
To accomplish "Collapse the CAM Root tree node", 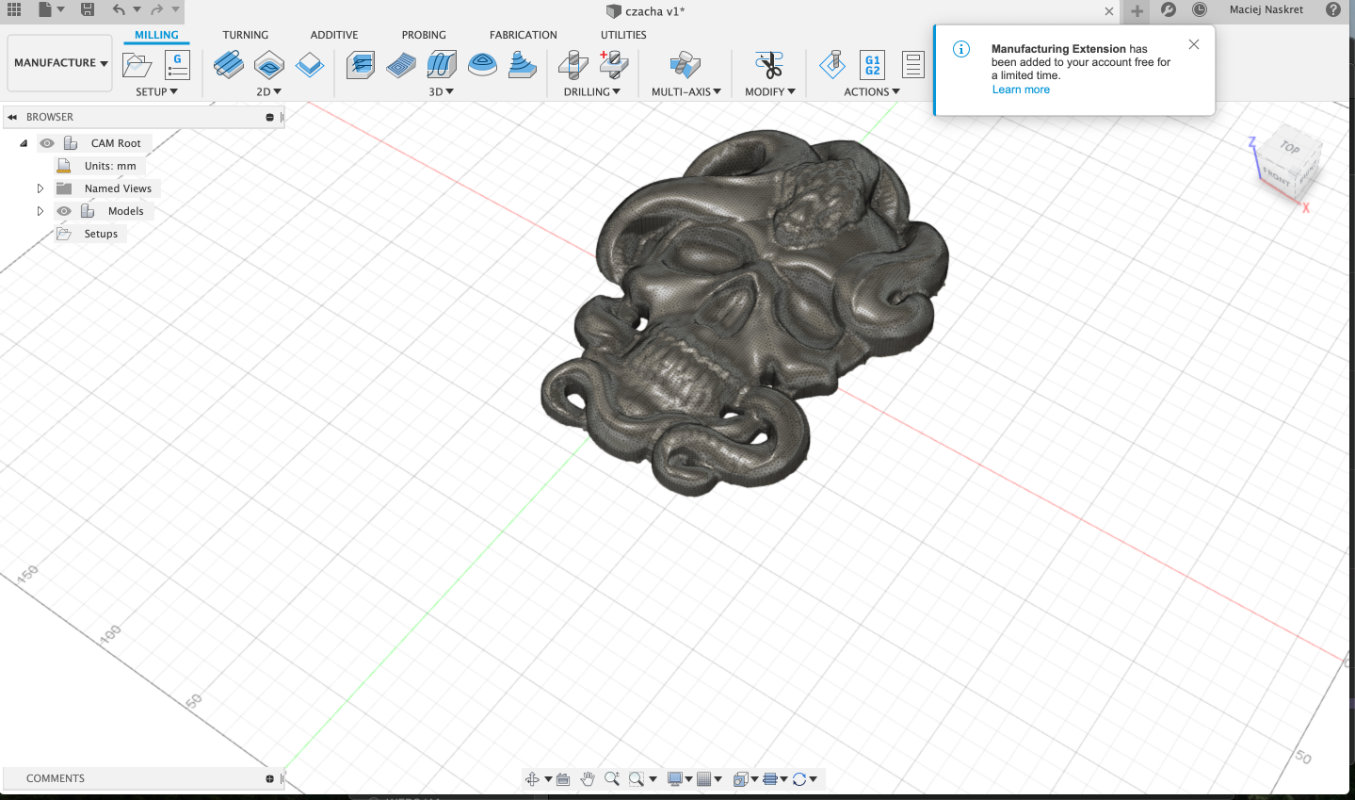I will 23,143.
